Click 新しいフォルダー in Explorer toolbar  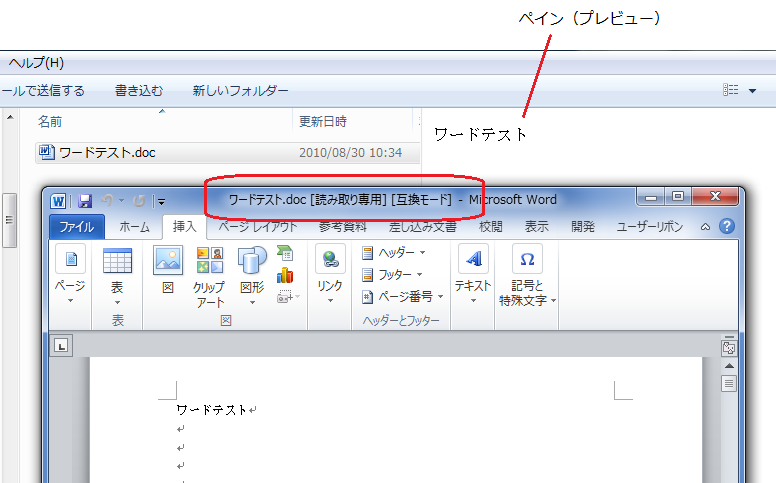point(240,91)
